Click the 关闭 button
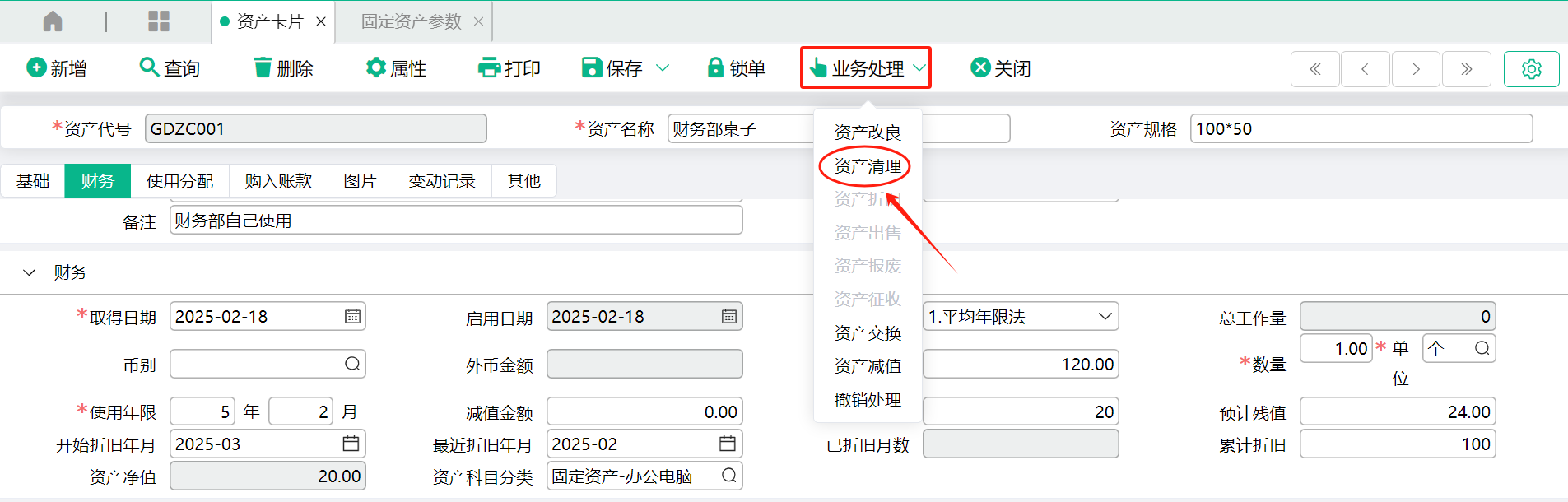Viewport: 1568px width, 502px height. (x=1000, y=68)
